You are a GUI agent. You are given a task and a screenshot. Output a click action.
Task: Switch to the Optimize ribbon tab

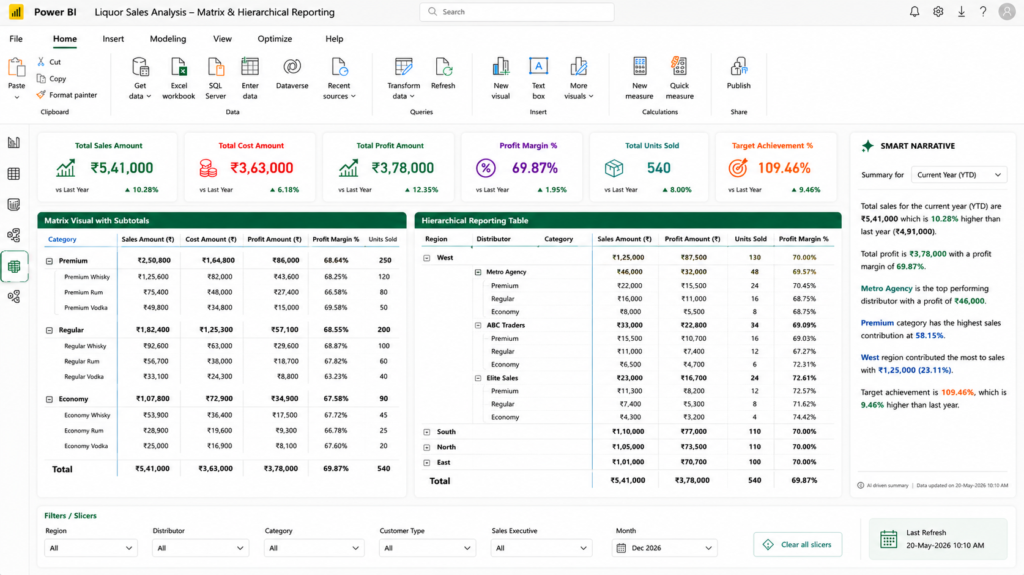[x=274, y=39]
